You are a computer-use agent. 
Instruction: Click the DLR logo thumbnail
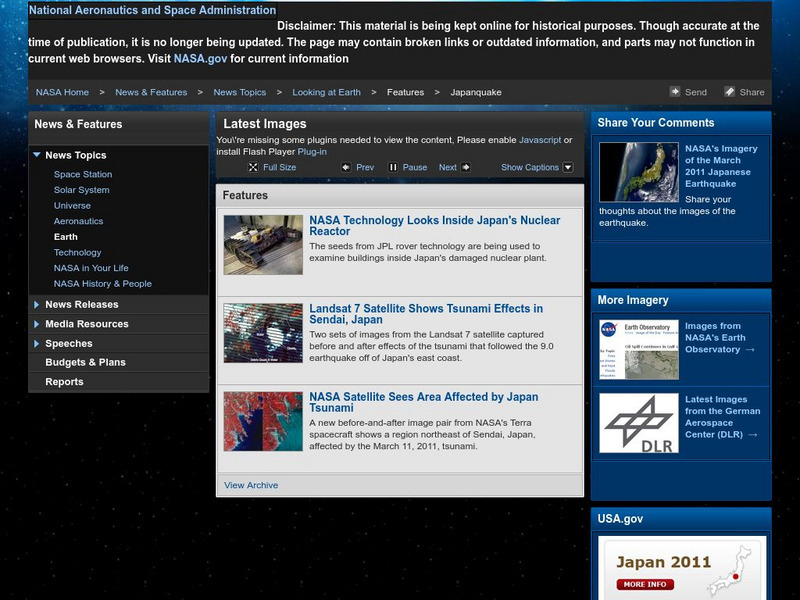click(x=639, y=423)
